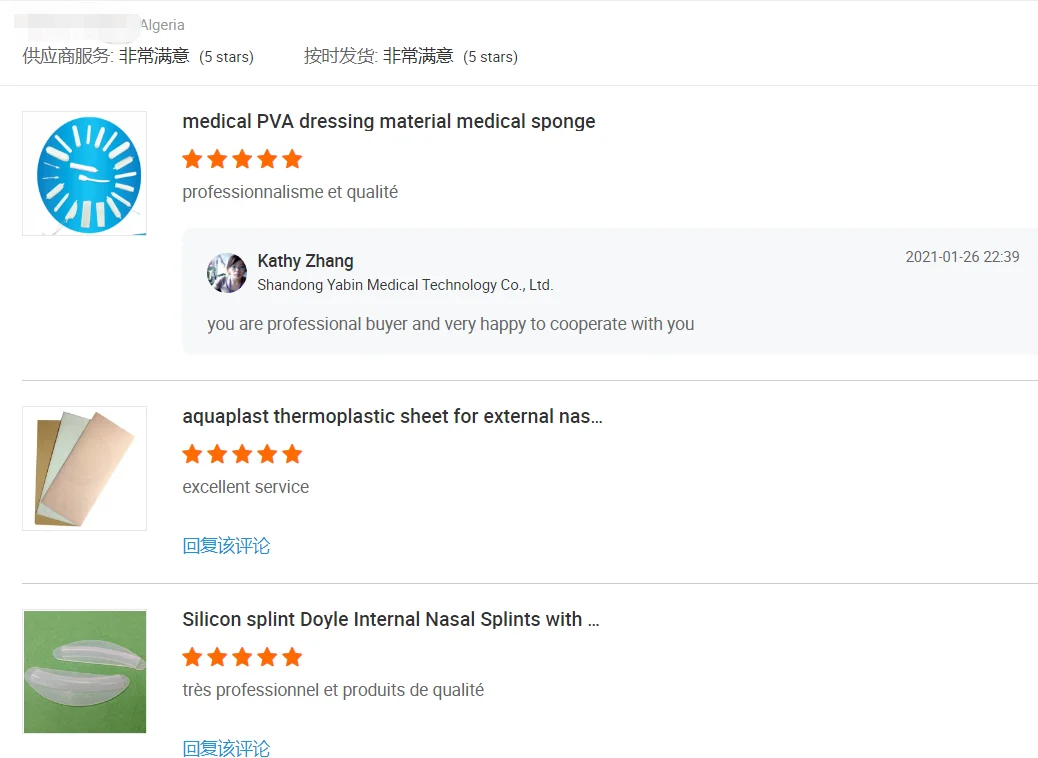Click the star rating for Silicon splint review
The width and height of the screenshot is (1038, 758).
click(242, 657)
